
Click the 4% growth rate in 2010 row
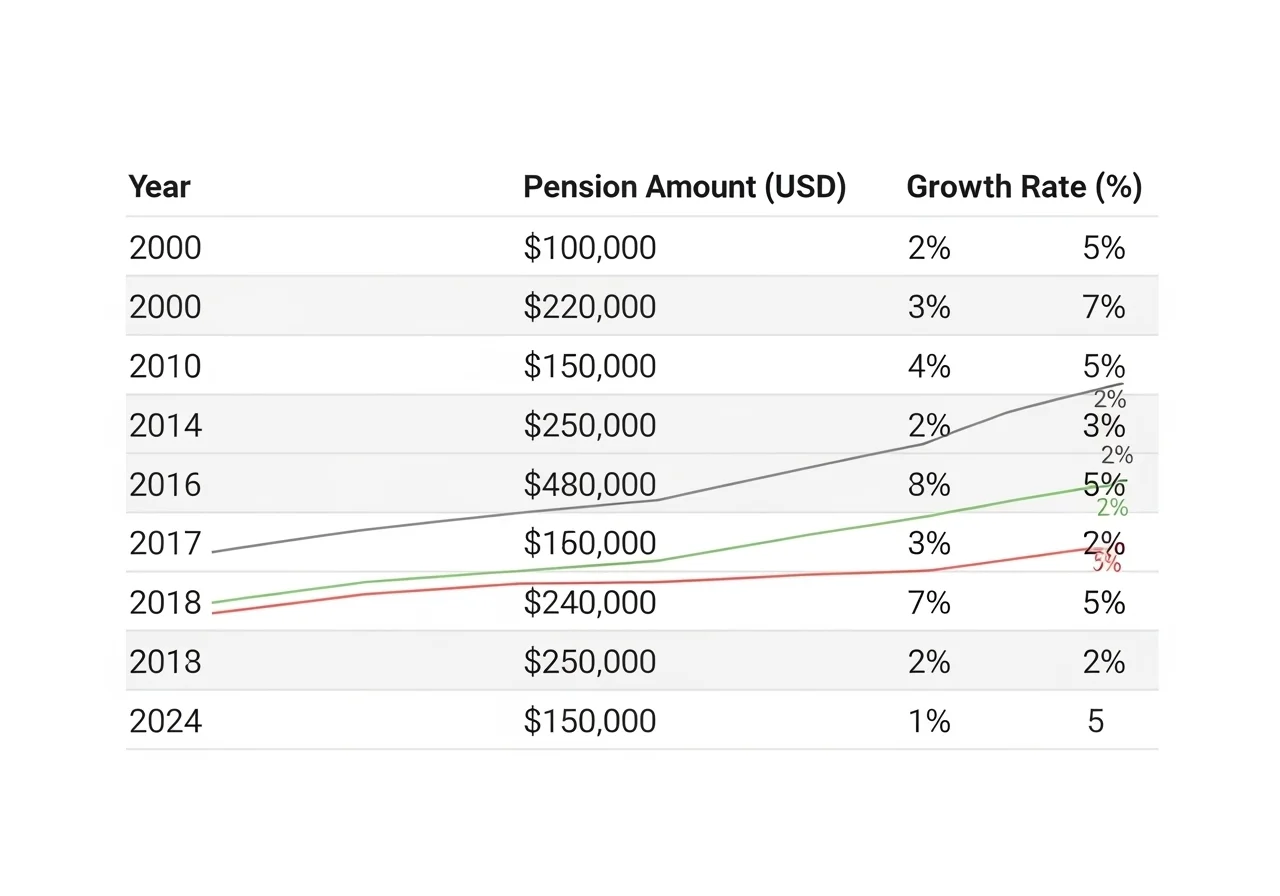[x=929, y=366]
